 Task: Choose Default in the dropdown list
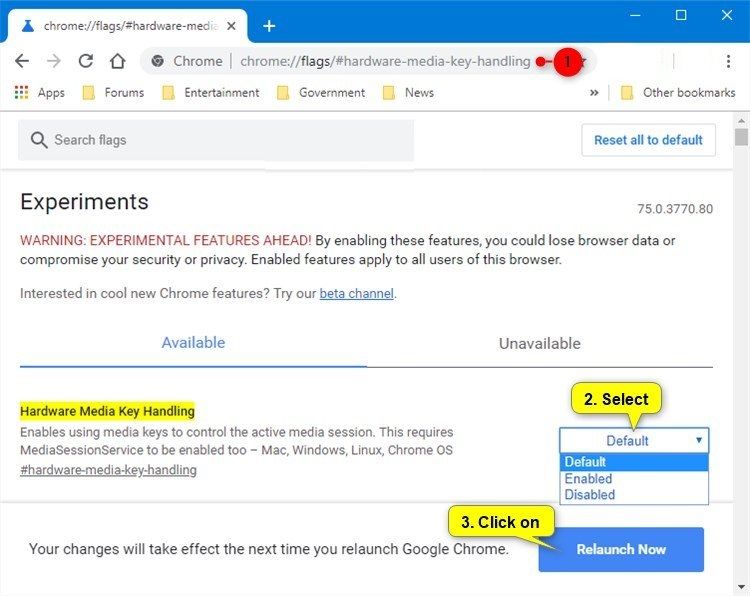point(634,462)
